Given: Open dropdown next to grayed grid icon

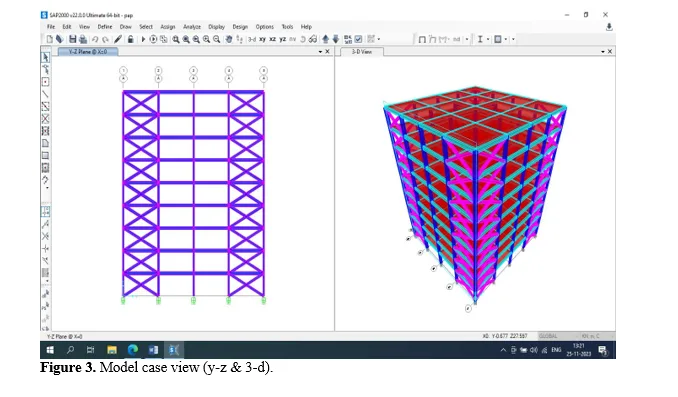Looking at the screenshot, I should [x=379, y=39].
